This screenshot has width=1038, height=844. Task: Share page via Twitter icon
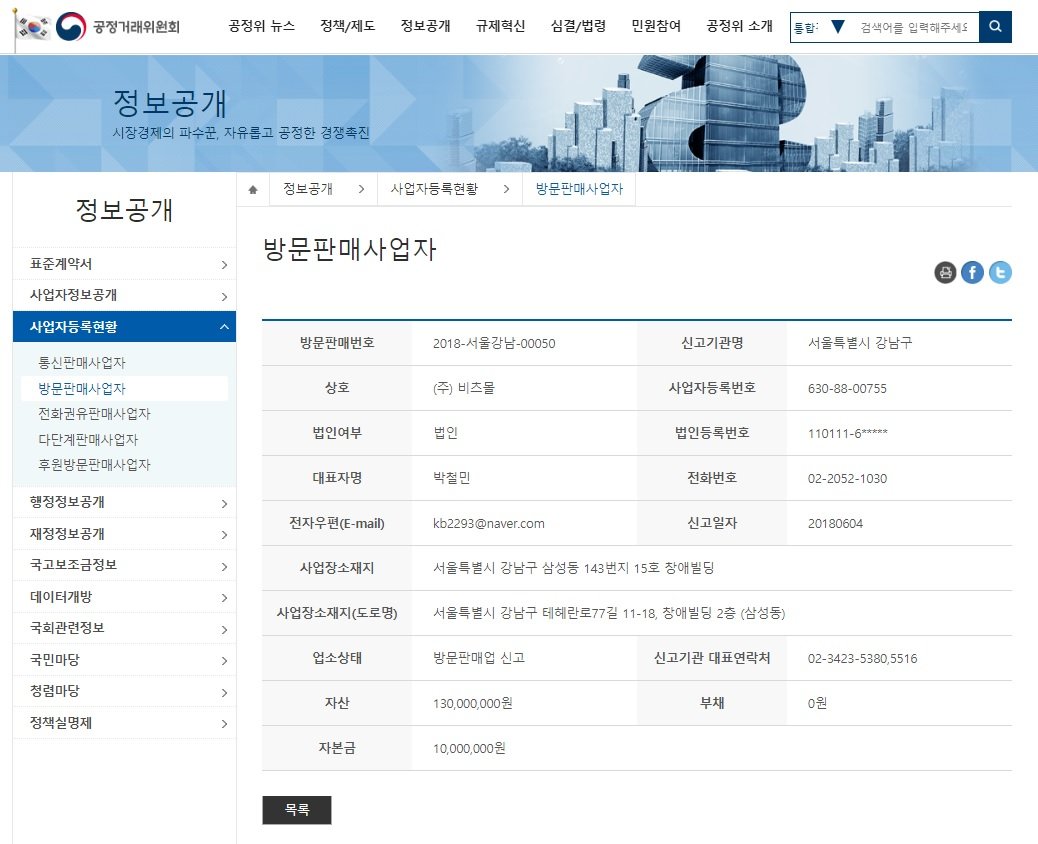pos(1000,272)
